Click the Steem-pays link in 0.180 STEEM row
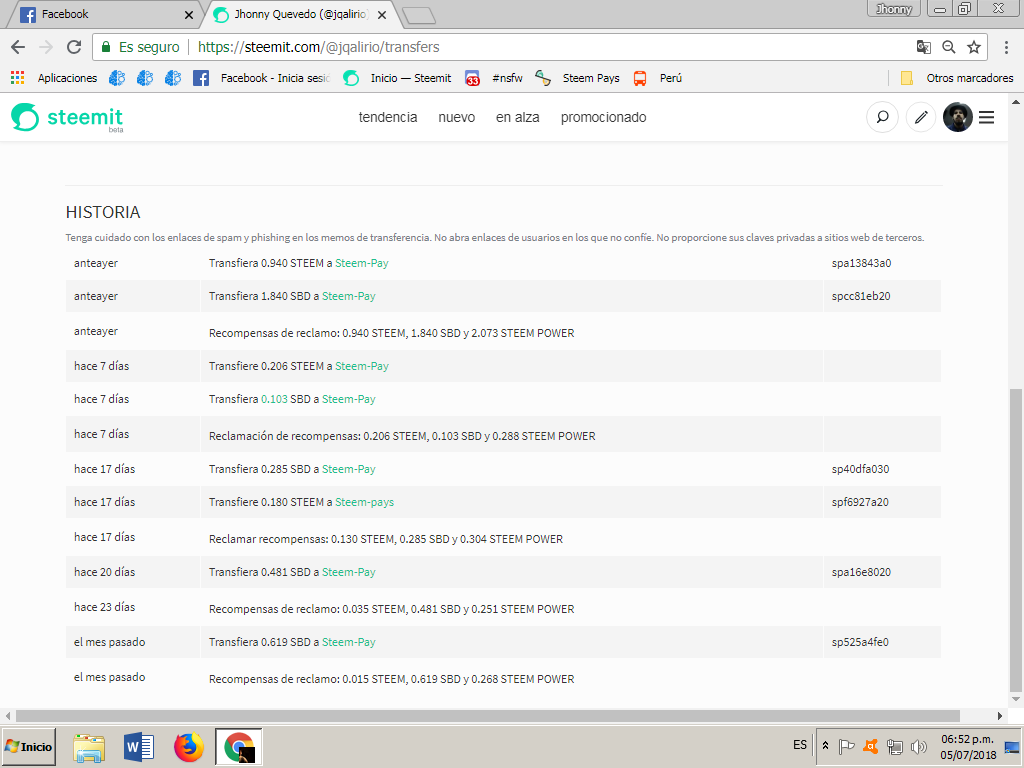The image size is (1024, 768). click(364, 502)
